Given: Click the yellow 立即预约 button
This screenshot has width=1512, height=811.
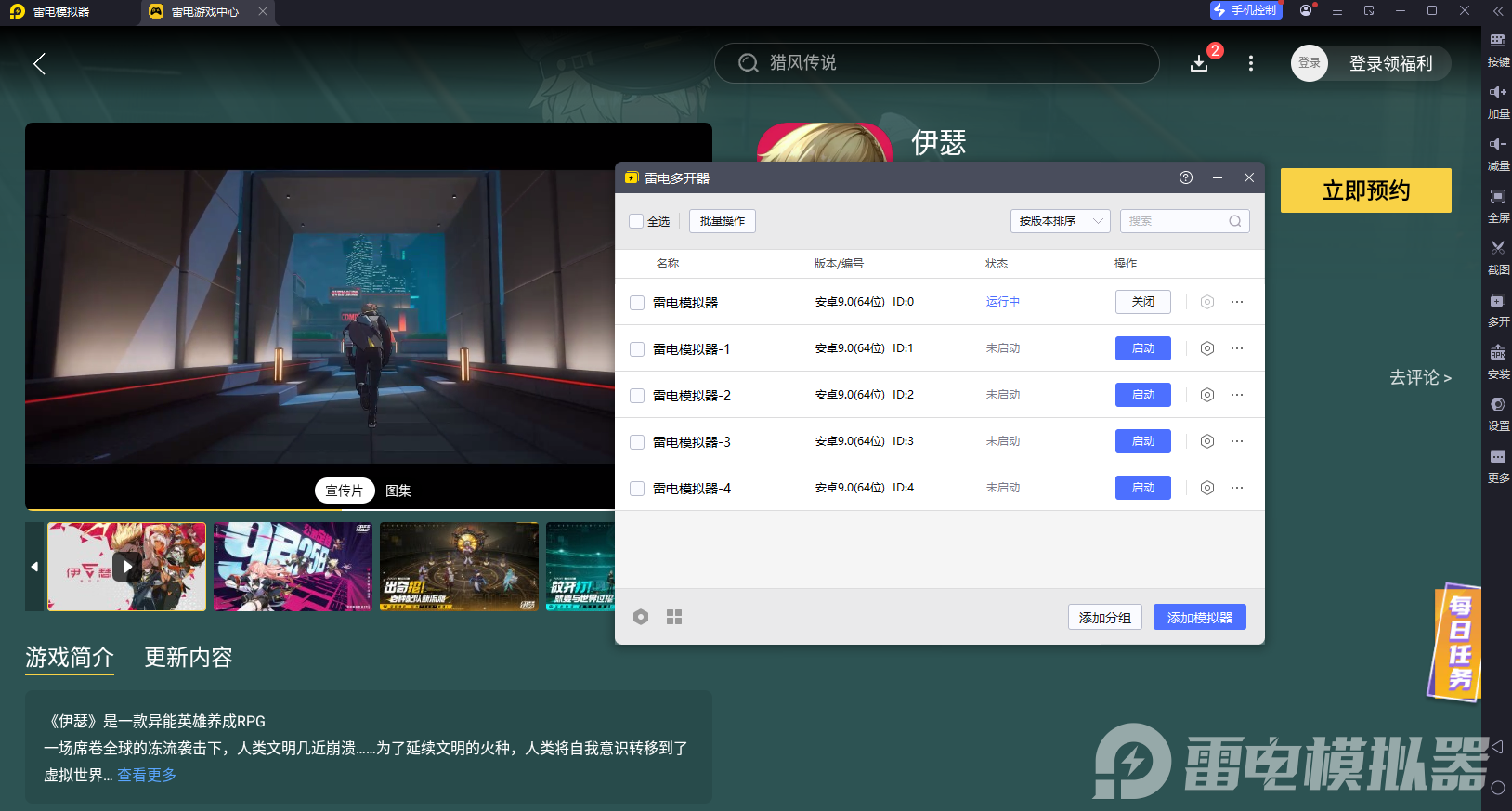Looking at the screenshot, I should [x=1366, y=190].
